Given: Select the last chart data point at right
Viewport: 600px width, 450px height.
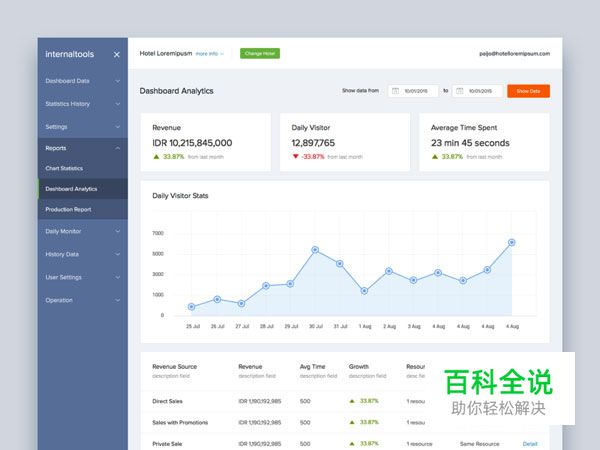Looking at the screenshot, I should click(512, 242).
